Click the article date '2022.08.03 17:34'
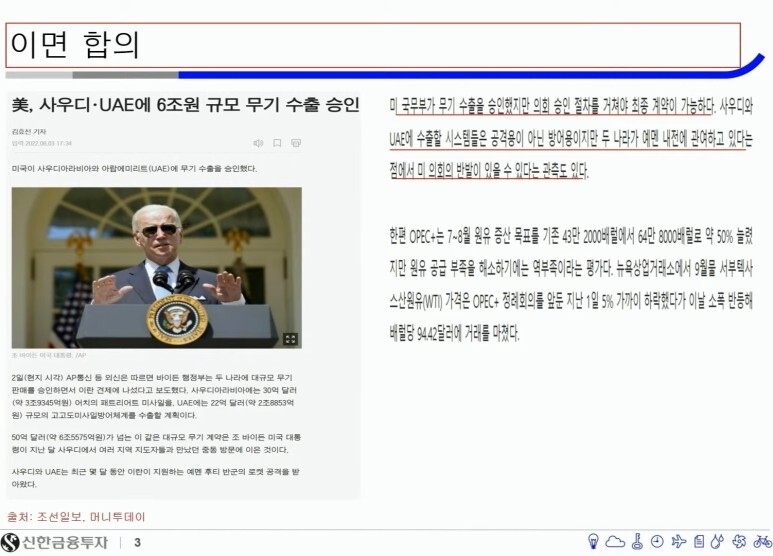This screenshot has width=773, height=556. tap(47, 143)
